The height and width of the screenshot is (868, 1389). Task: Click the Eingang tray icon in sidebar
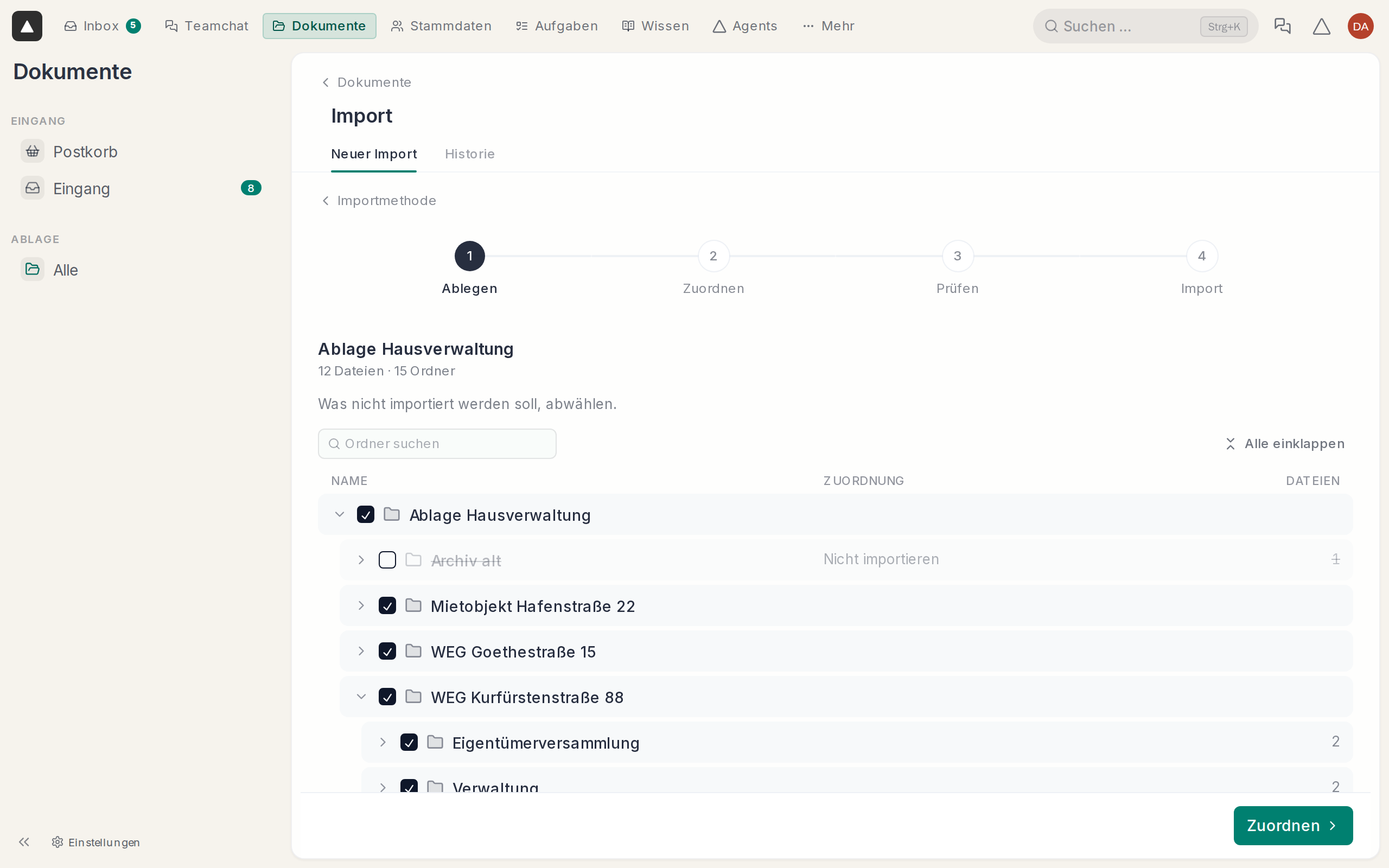33,188
